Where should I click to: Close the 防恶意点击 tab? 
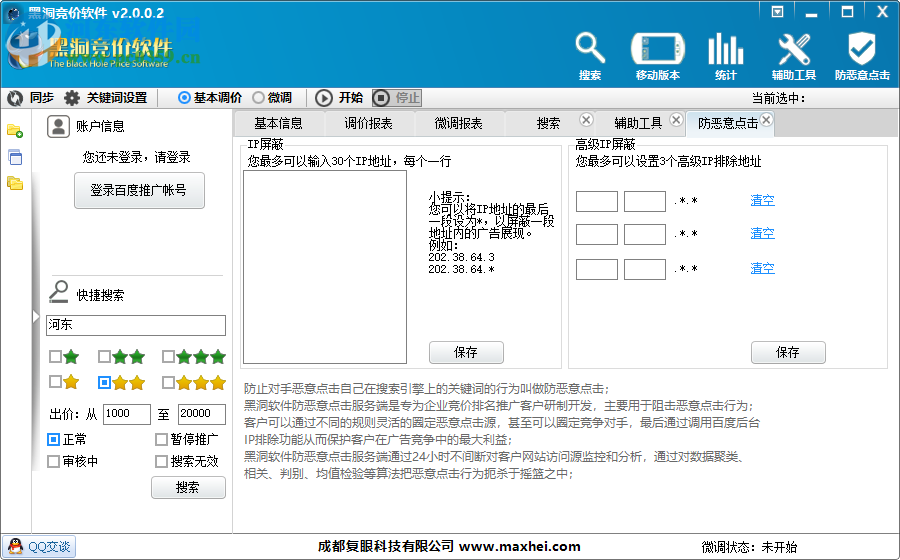[766, 119]
